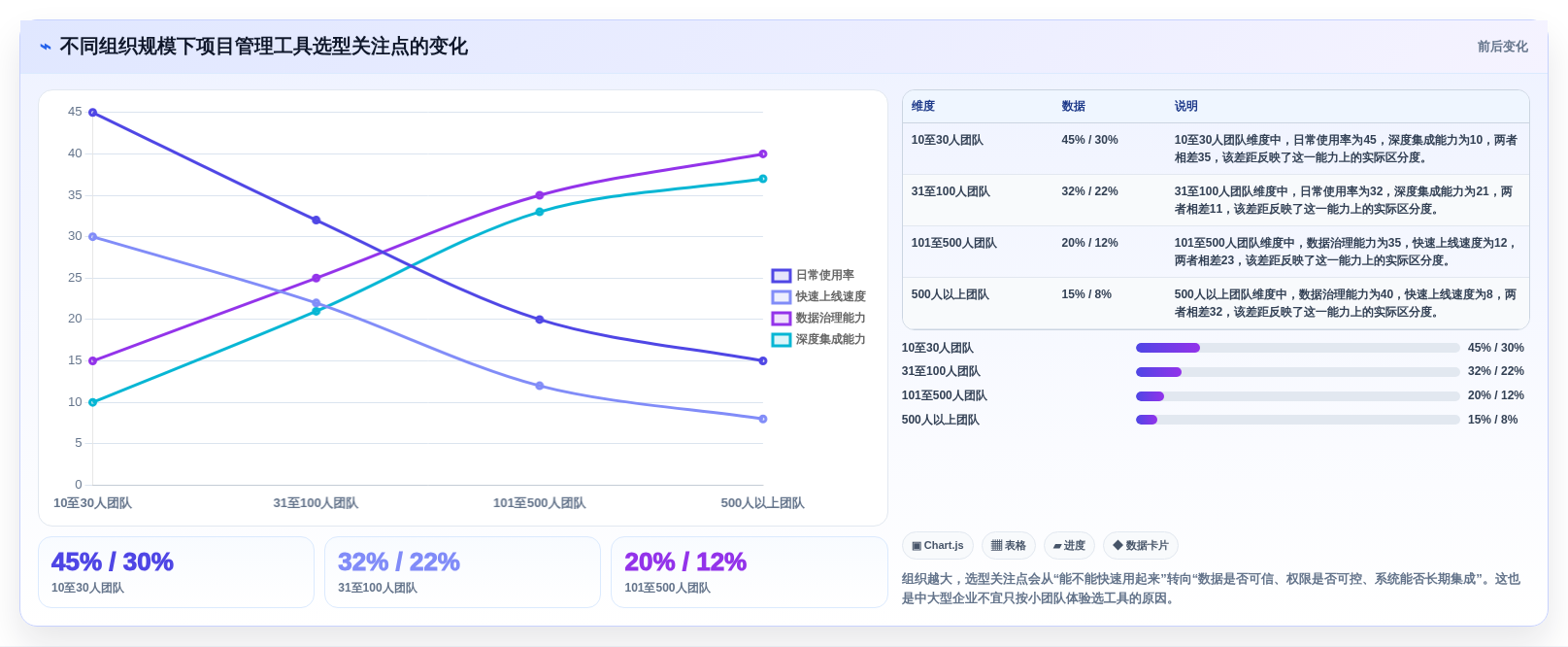
Task: Click the description mentioning 两者相差11
Action: (x=1346, y=201)
